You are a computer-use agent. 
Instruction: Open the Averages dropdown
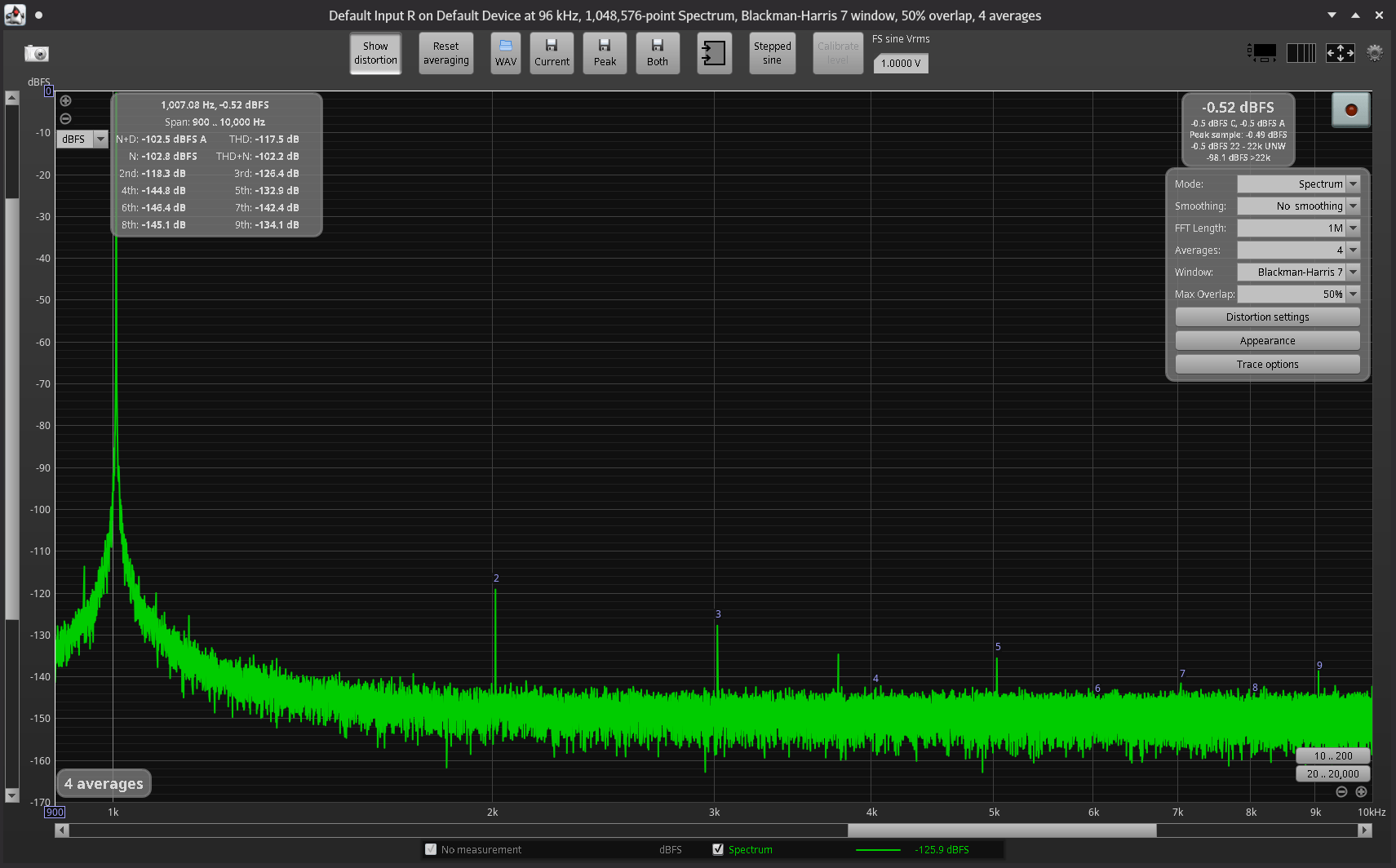[1298, 250]
